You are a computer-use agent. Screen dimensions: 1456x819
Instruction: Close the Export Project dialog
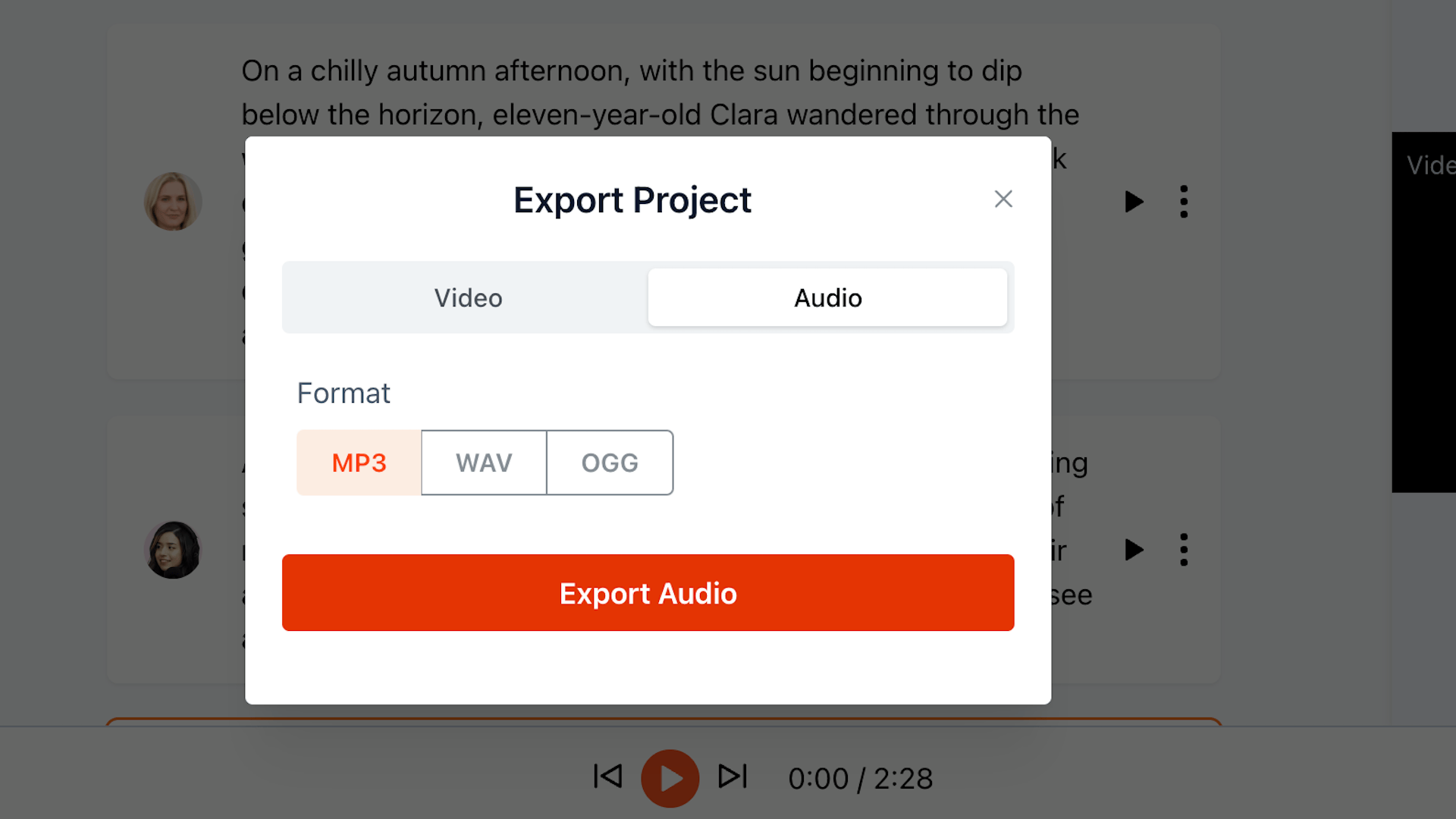coord(1003,199)
